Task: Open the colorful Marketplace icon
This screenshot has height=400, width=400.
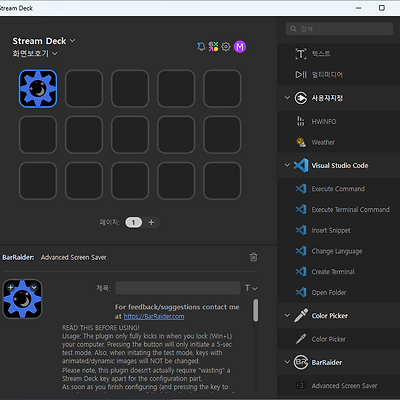Action: (213, 47)
